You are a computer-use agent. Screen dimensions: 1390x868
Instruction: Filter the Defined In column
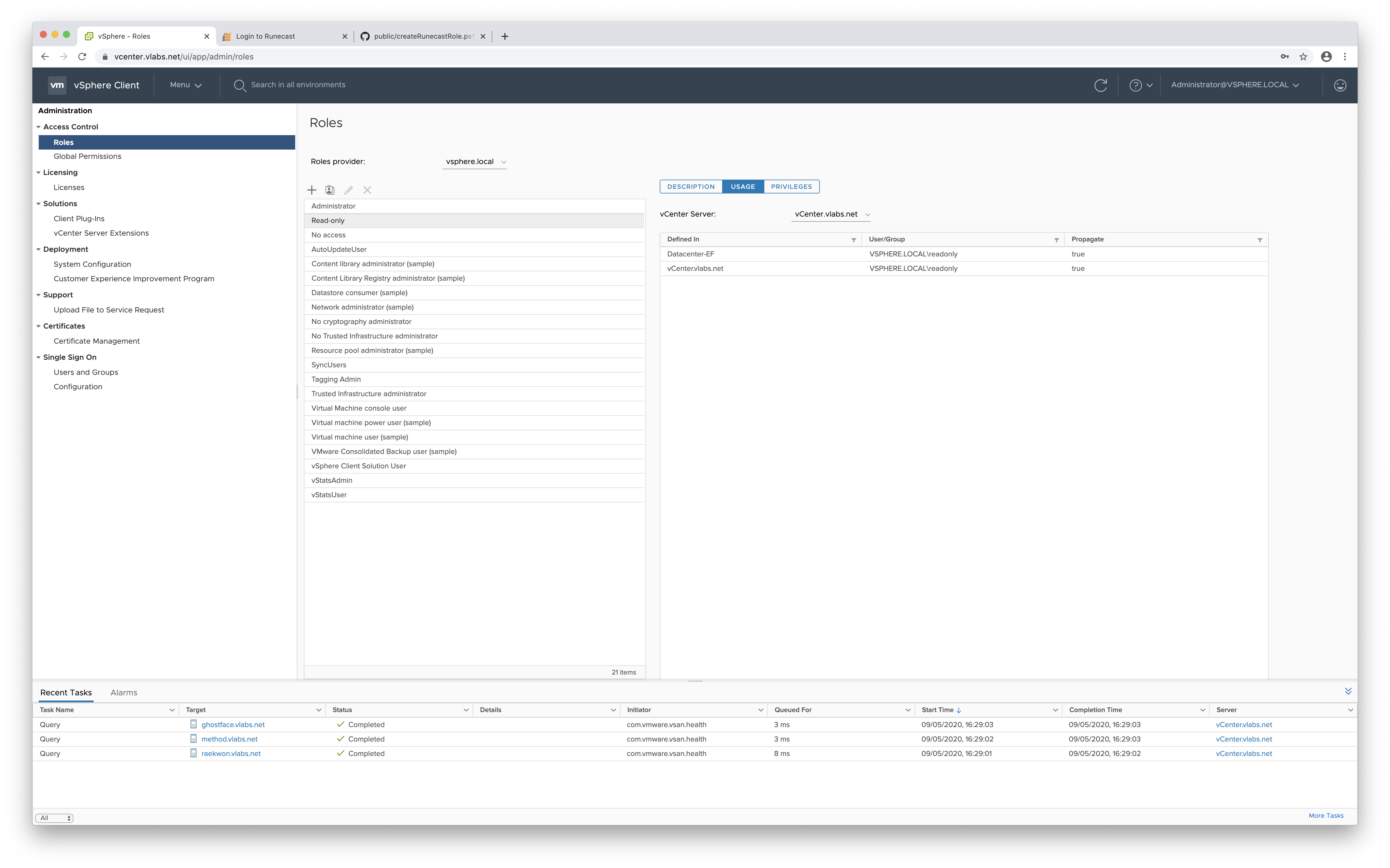click(853, 240)
